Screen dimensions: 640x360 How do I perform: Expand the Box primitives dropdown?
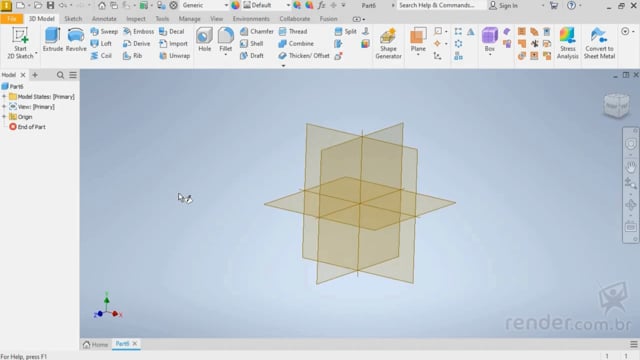(490, 55)
